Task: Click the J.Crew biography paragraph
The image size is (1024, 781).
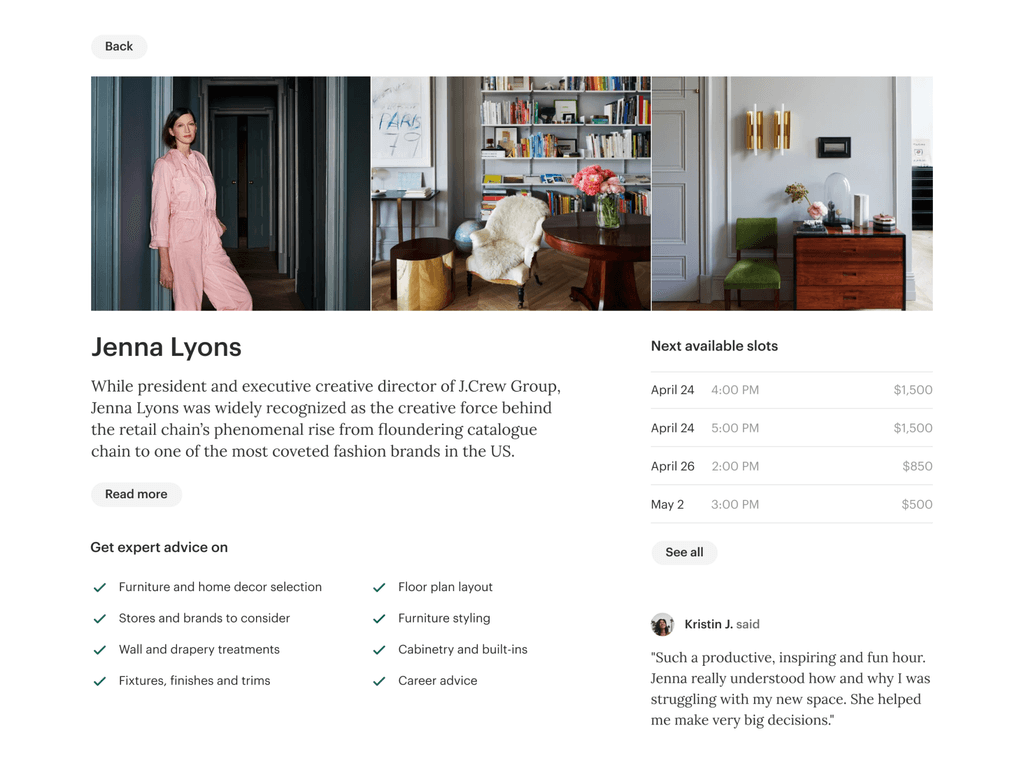Action: pos(326,419)
